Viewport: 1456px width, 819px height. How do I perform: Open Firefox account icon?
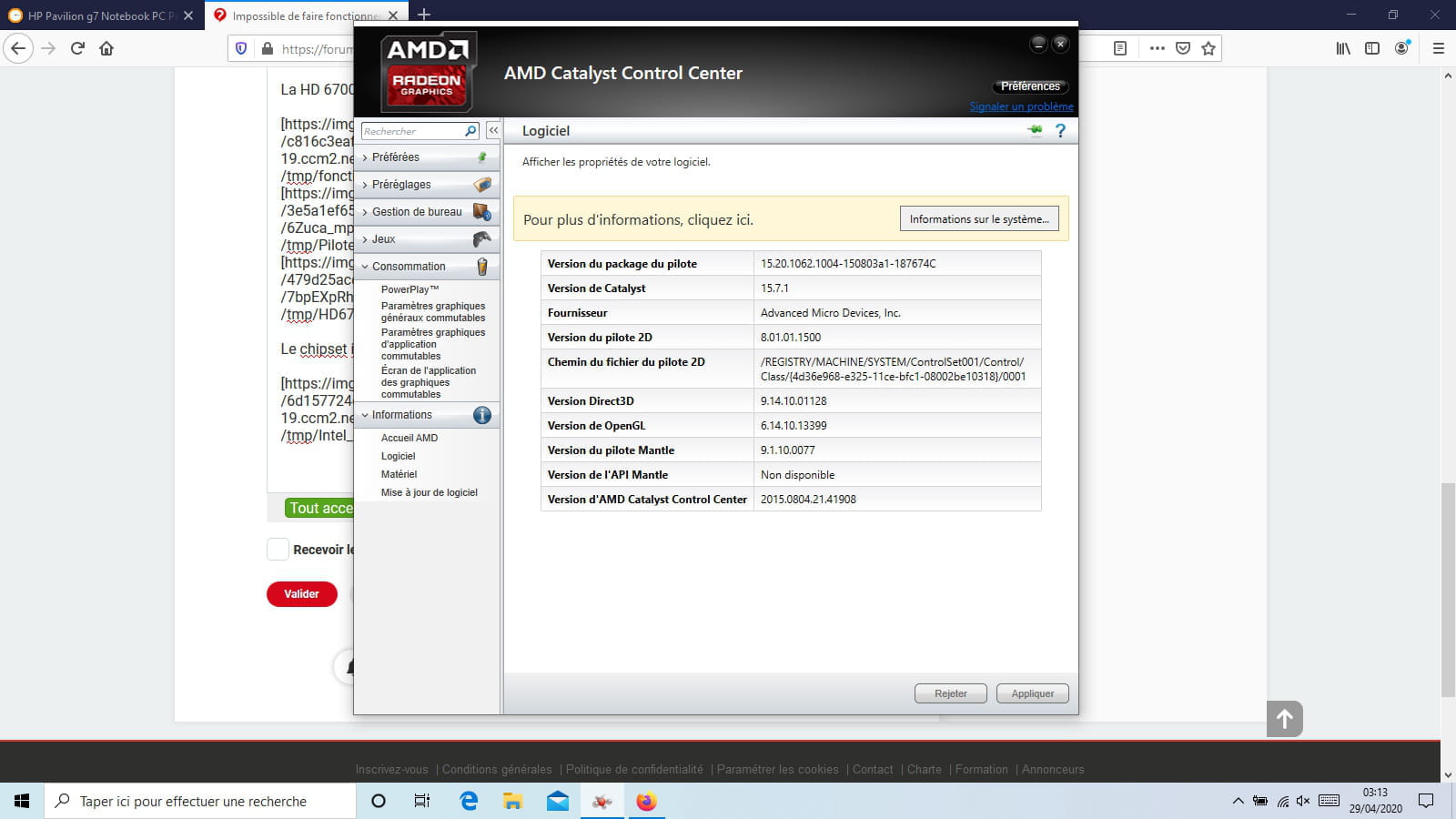pos(1402,48)
